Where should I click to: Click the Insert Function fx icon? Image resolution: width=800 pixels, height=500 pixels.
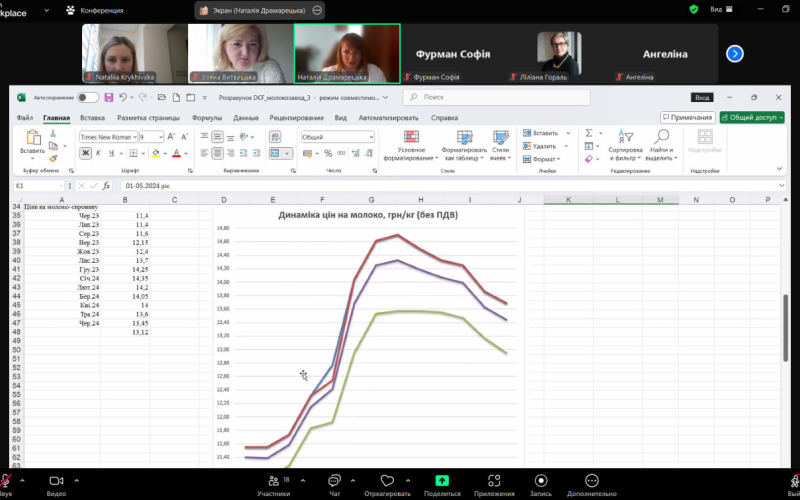click(x=106, y=186)
